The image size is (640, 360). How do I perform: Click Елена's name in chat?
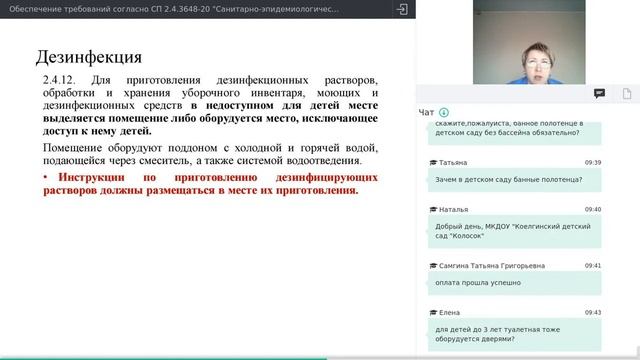tap(449, 313)
